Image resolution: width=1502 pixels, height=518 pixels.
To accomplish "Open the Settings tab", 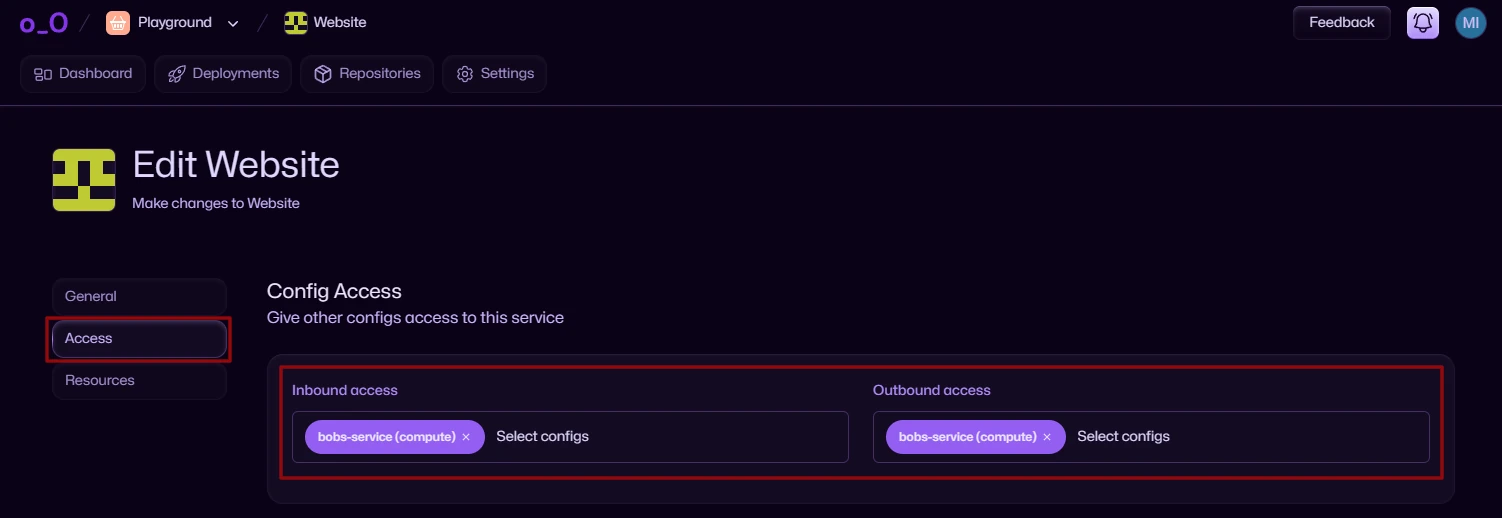I will tap(494, 74).
